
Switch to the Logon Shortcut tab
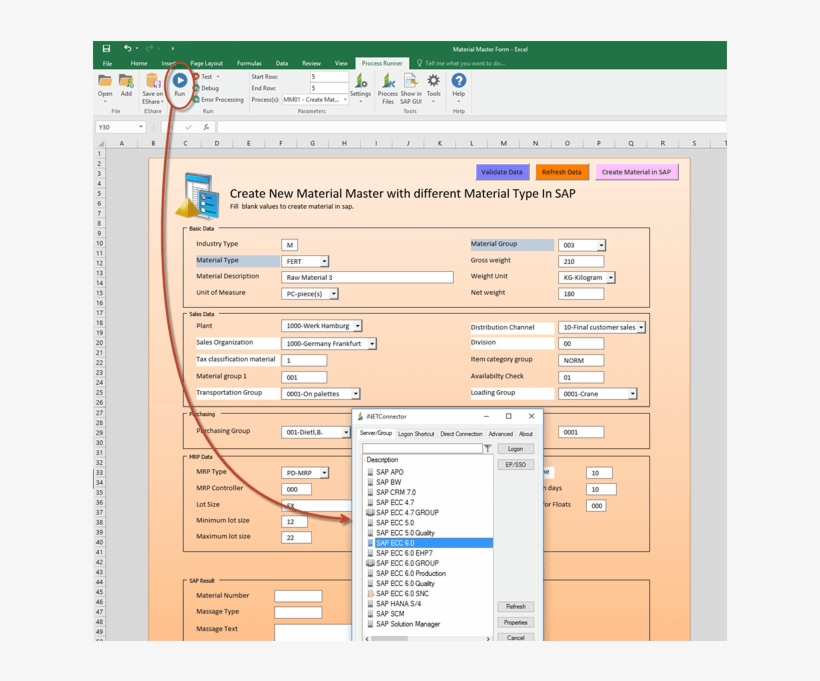tap(416, 433)
